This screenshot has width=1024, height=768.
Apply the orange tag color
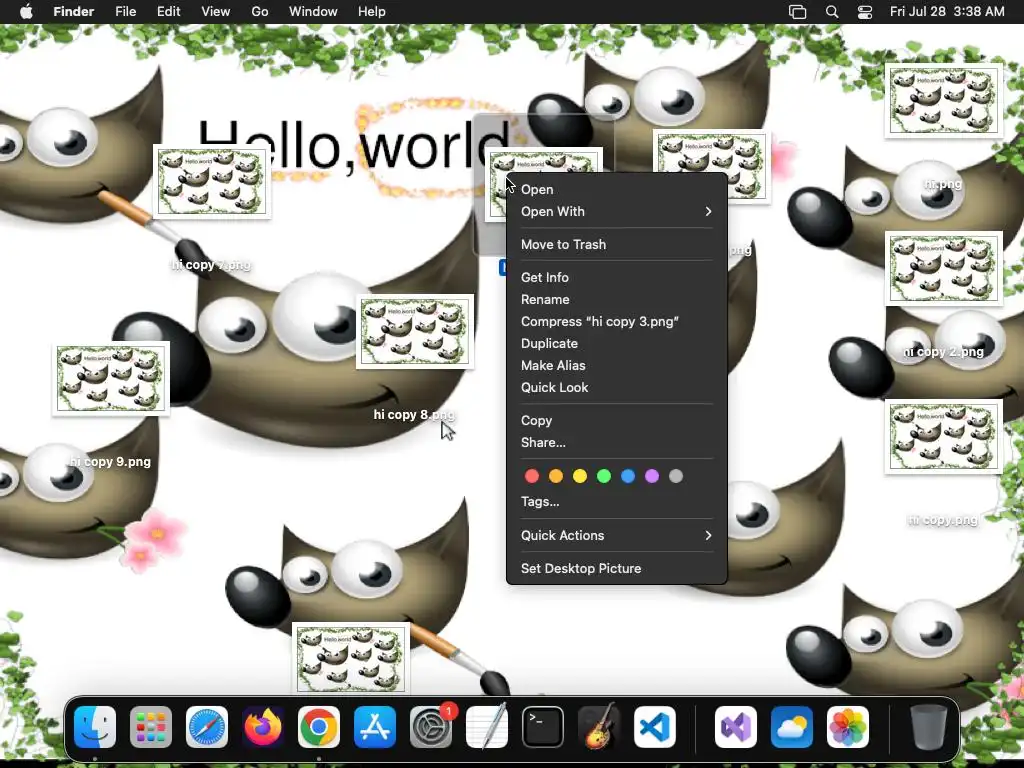pyautogui.click(x=556, y=476)
